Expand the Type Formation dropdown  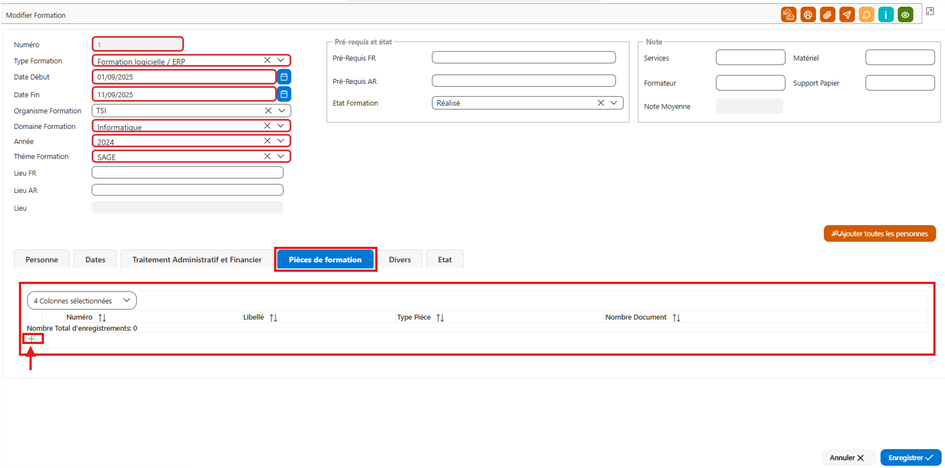(281, 60)
